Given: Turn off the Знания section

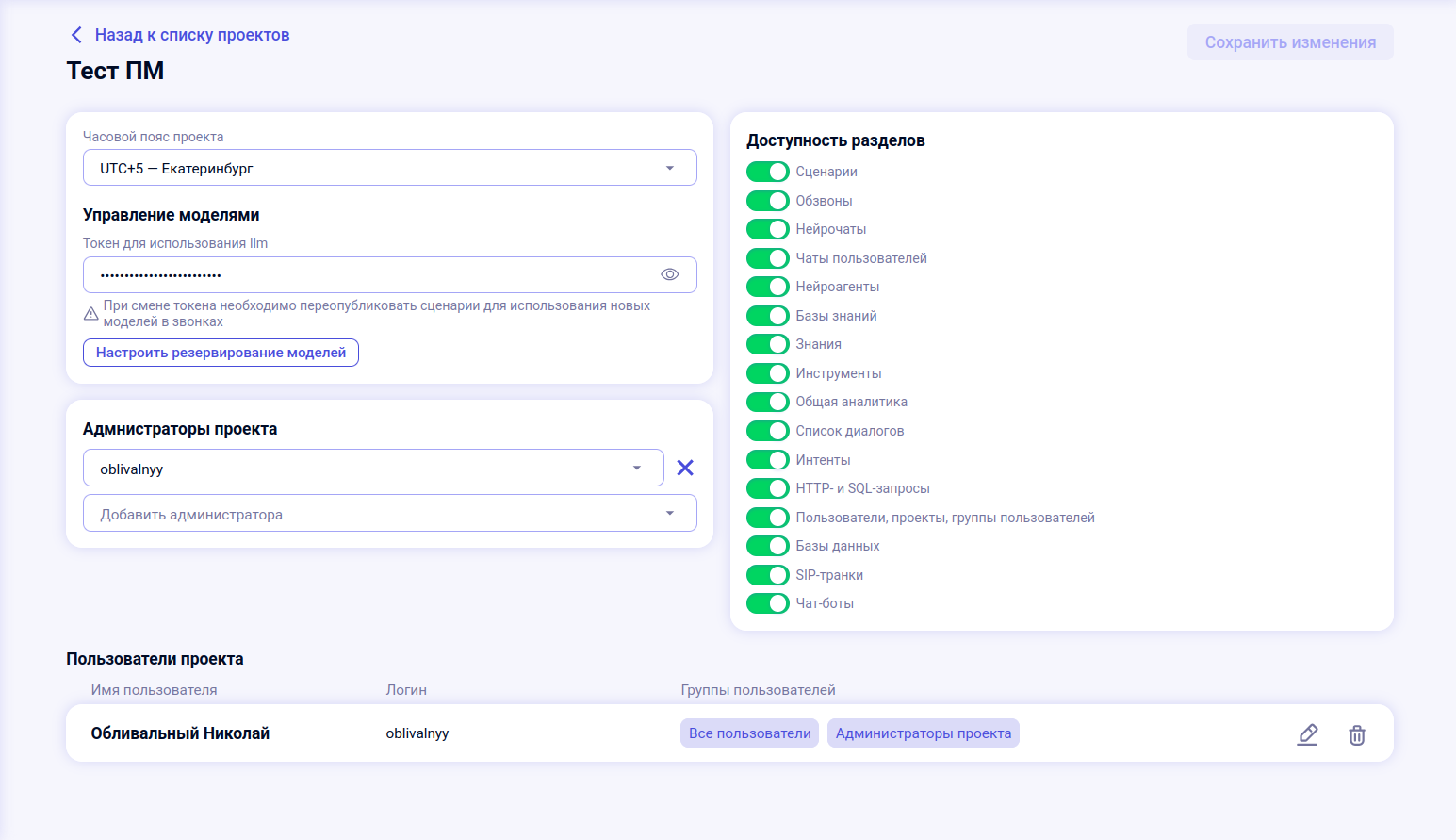Looking at the screenshot, I should click(768, 344).
